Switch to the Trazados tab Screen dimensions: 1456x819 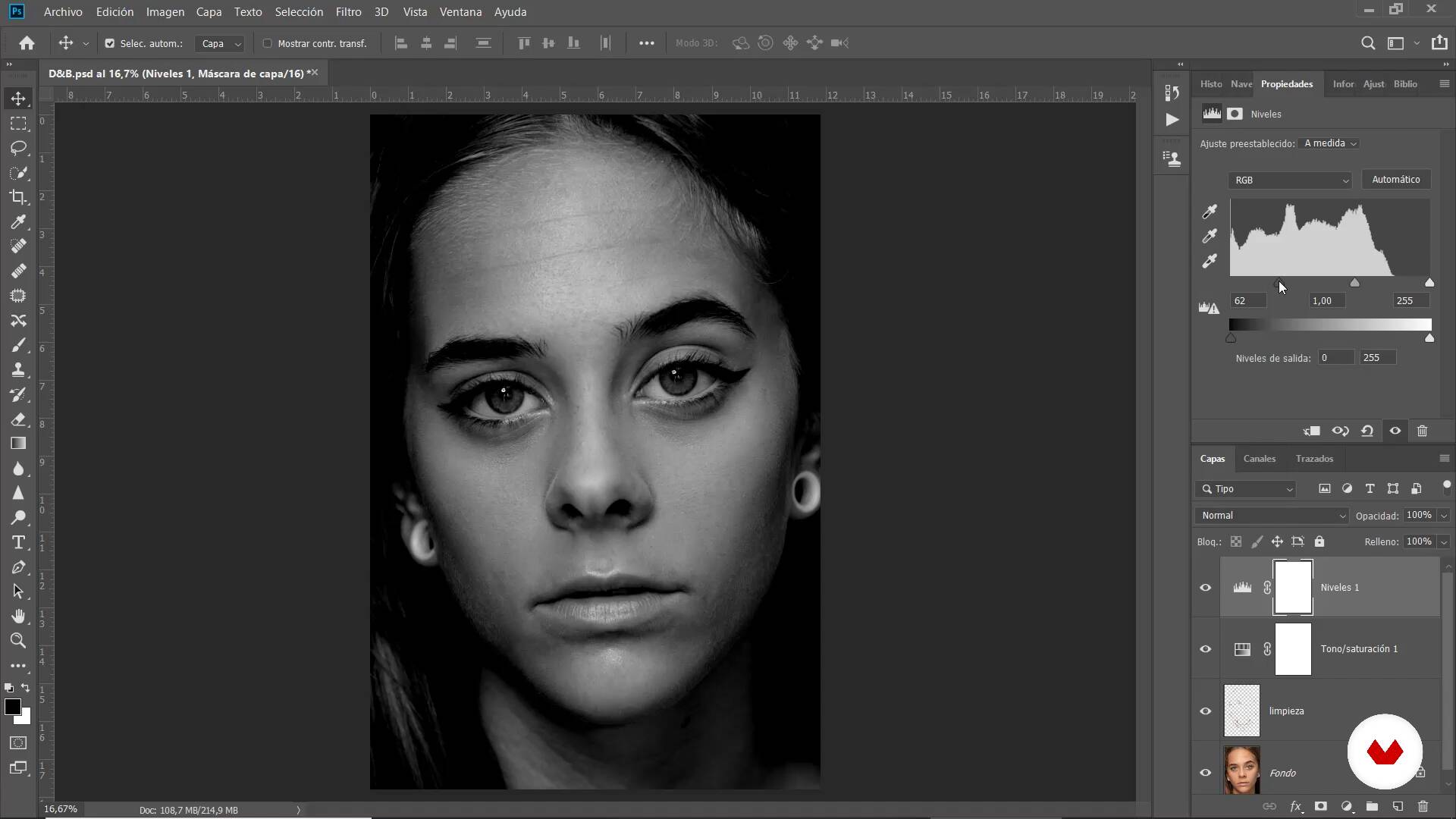(1314, 459)
